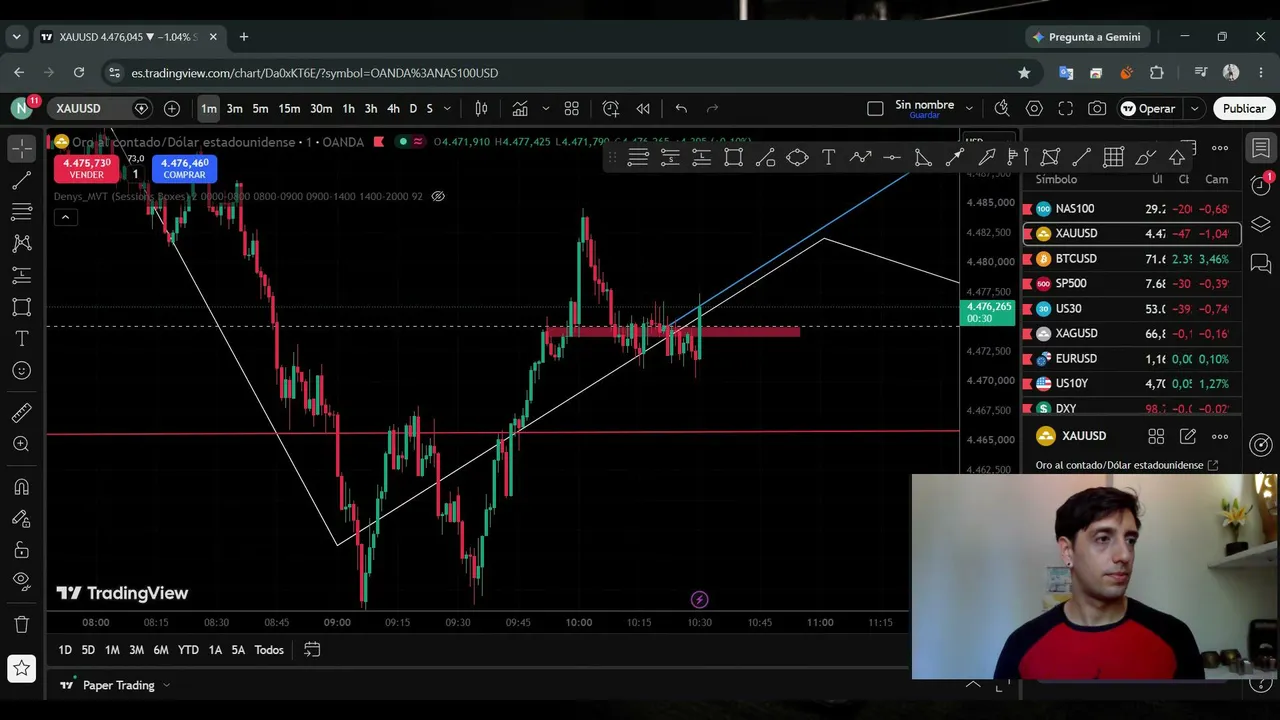Viewport: 1280px width, 720px height.
Task: Open geometric shapes tool in left sidebar
Action: pos(22,308)
